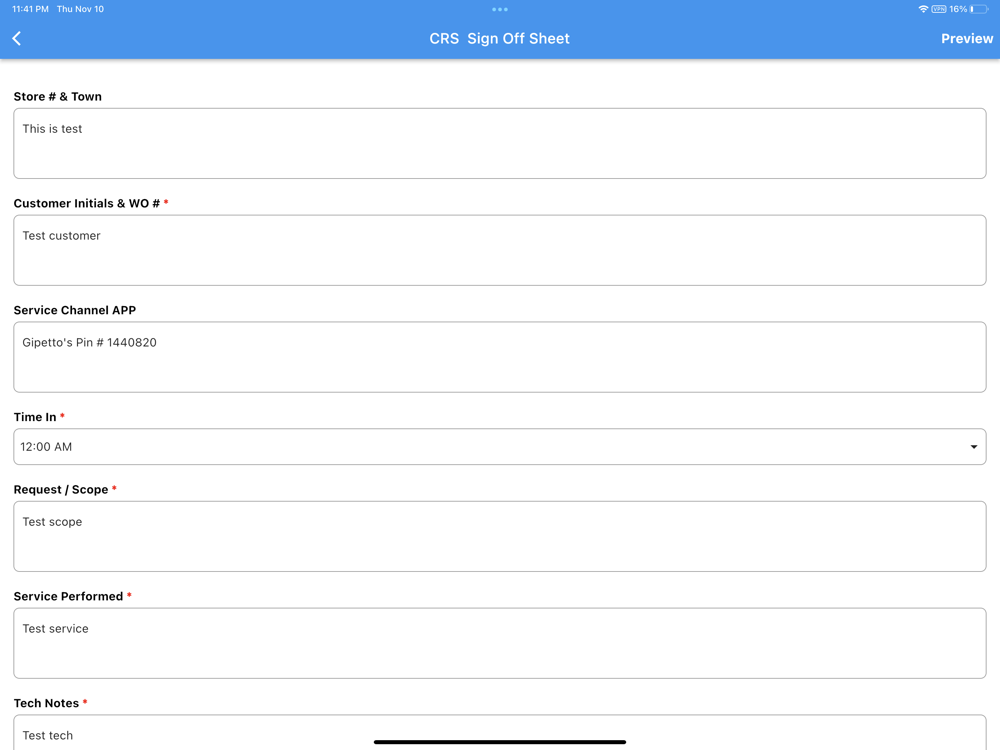Open the three-dot multitasking menu
The width and height of the screenshot is (1000, 750).
point(500,10)
